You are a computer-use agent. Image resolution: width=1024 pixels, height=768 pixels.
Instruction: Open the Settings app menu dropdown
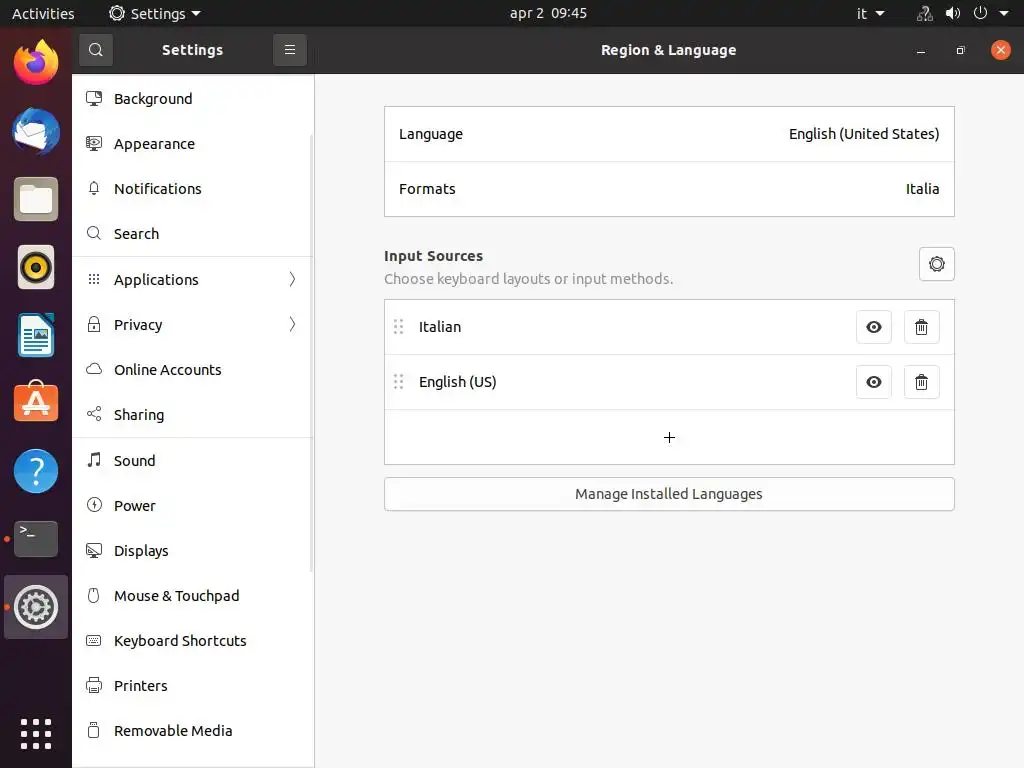[x=155, y=13]
